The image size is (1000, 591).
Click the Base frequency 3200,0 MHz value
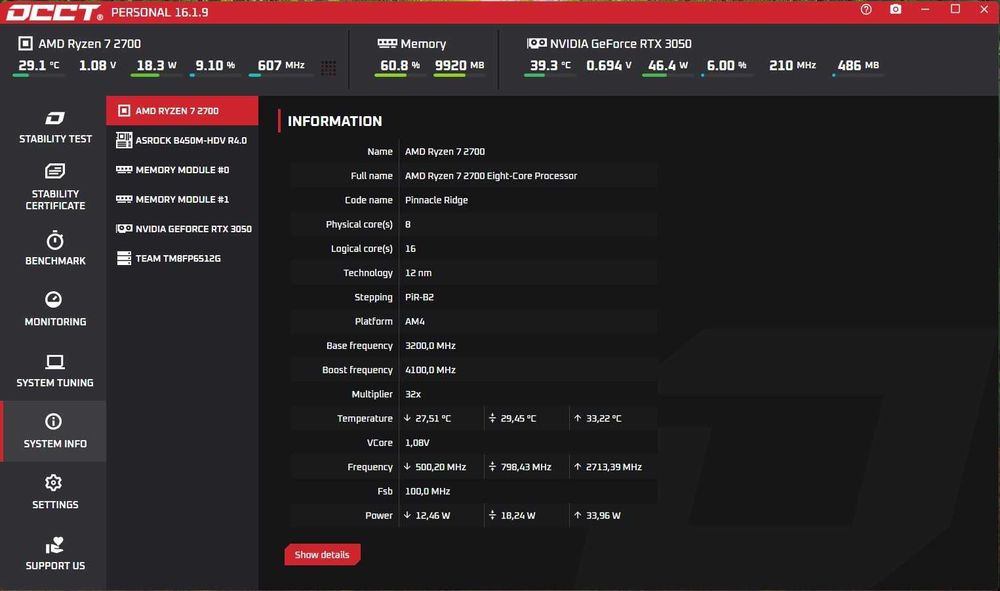430,346
